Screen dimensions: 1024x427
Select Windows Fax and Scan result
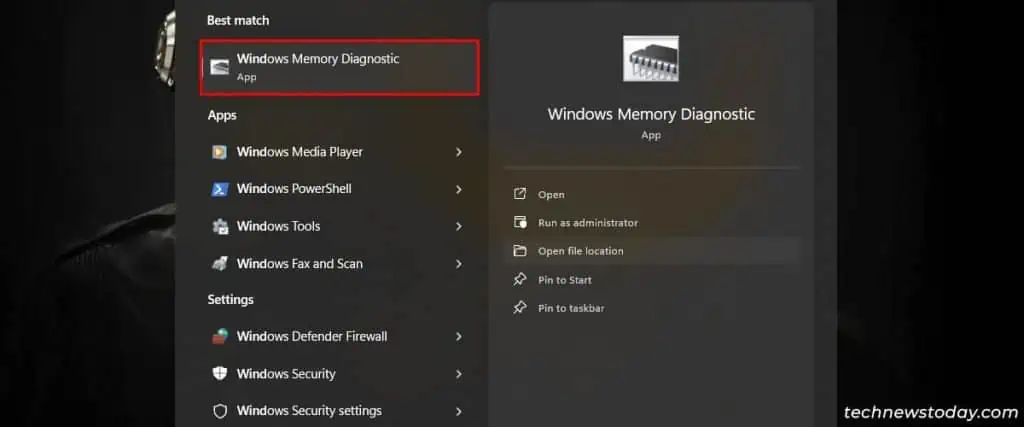(x=340, y=264)
